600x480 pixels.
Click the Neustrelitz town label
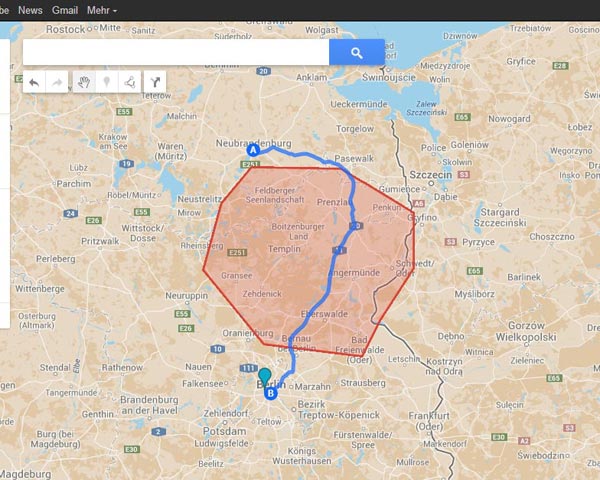tap(200, 199)
